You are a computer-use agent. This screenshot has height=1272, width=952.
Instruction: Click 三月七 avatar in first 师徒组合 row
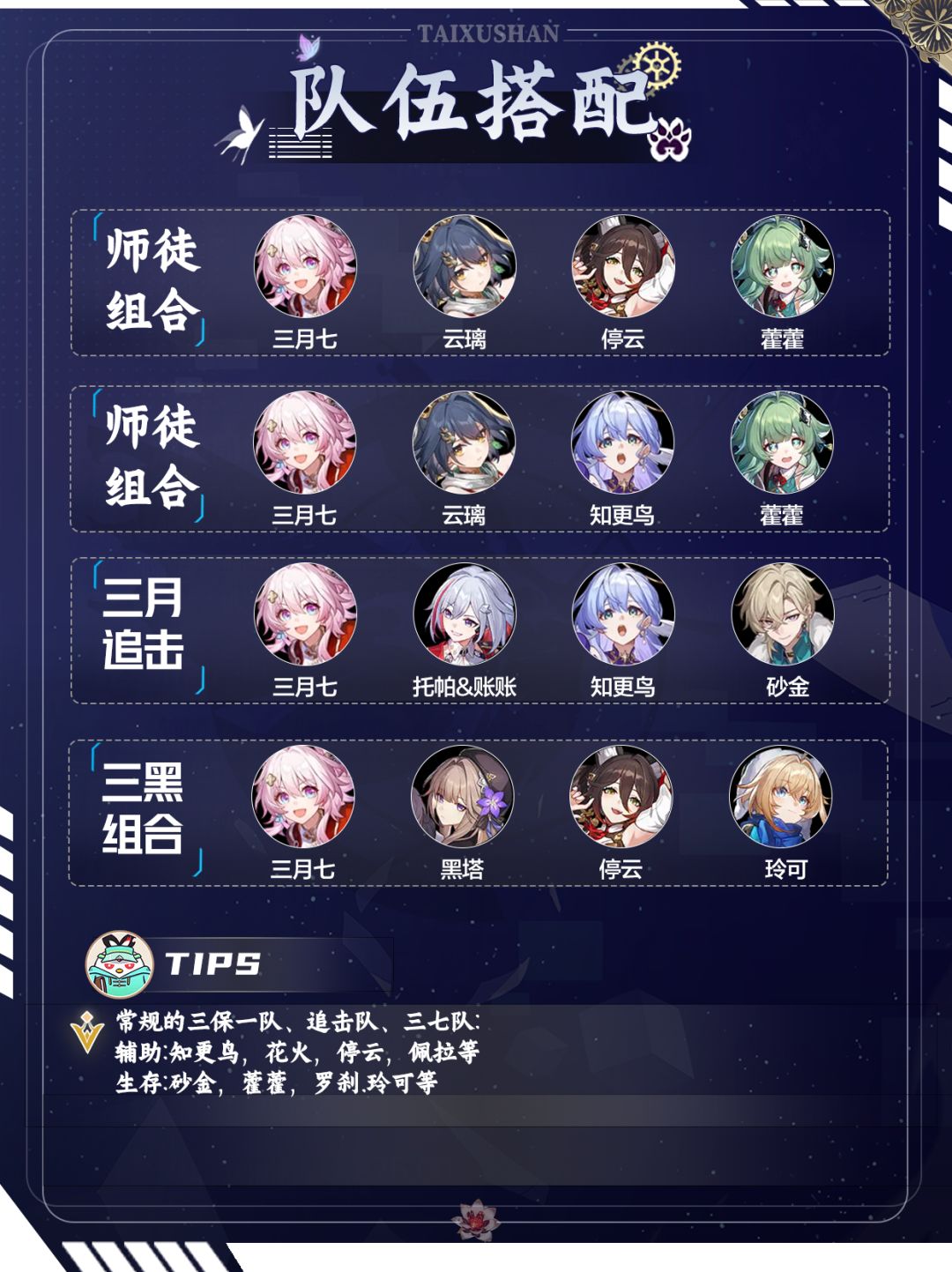click(x=305, y=266)
